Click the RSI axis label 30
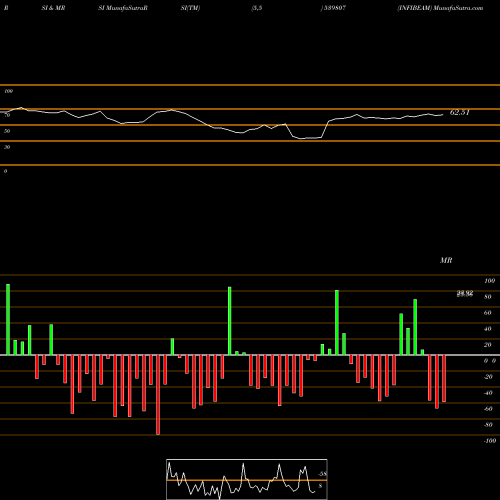 pyautogui.click(x=7, y=147)
